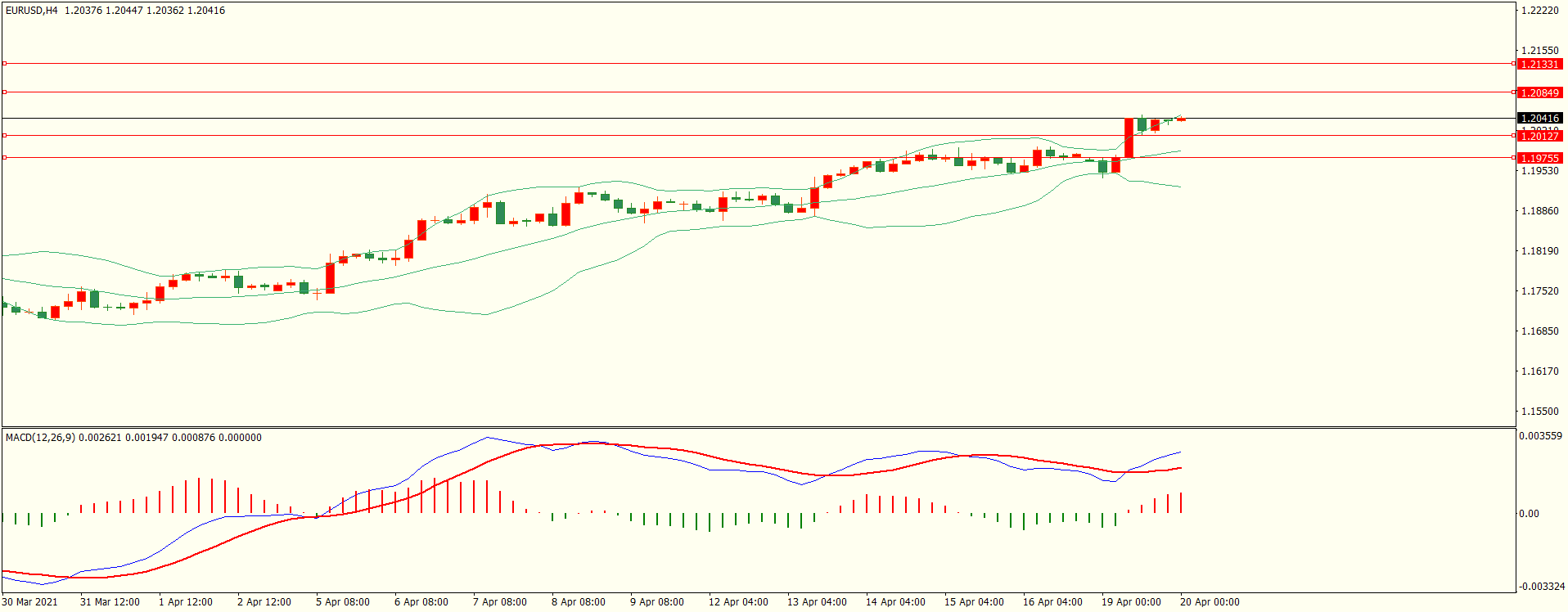
Task: Click the 30 Mar 2021 date label
Action: coord(30,602)
